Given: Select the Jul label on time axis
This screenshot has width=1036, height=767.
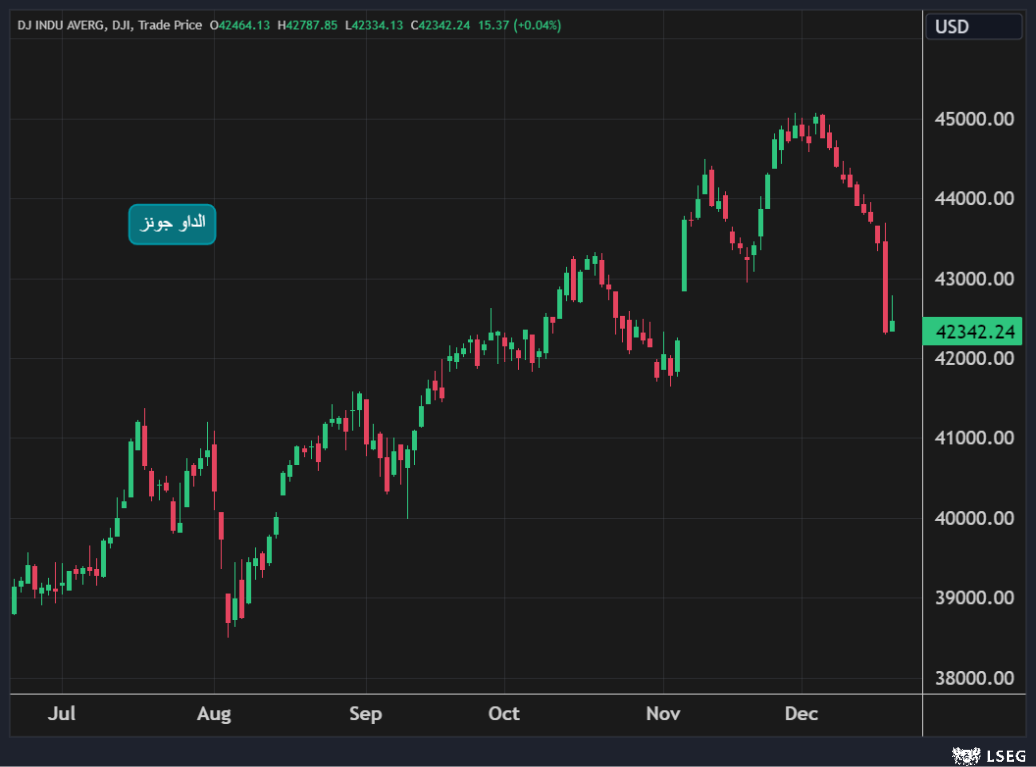Looking at the screenshot, I should point(62,714).
